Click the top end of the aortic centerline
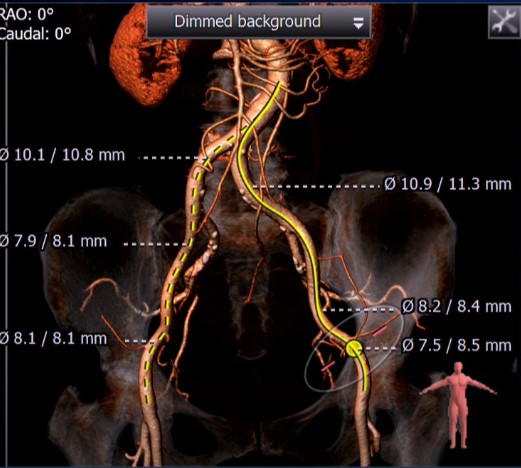The height and width of the screenshot is (468, 521). click(x=279, y=83)
